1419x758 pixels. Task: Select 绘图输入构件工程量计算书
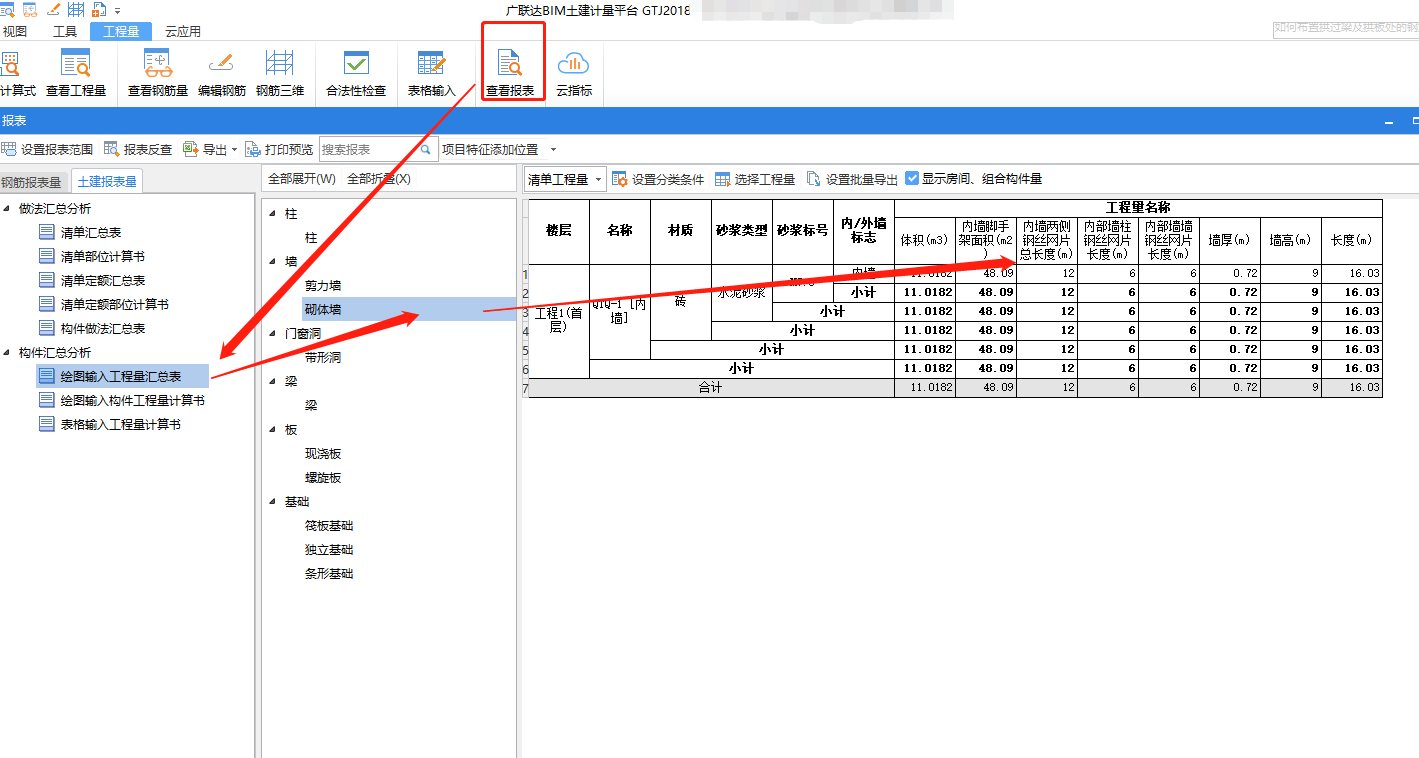click(132, 400)
